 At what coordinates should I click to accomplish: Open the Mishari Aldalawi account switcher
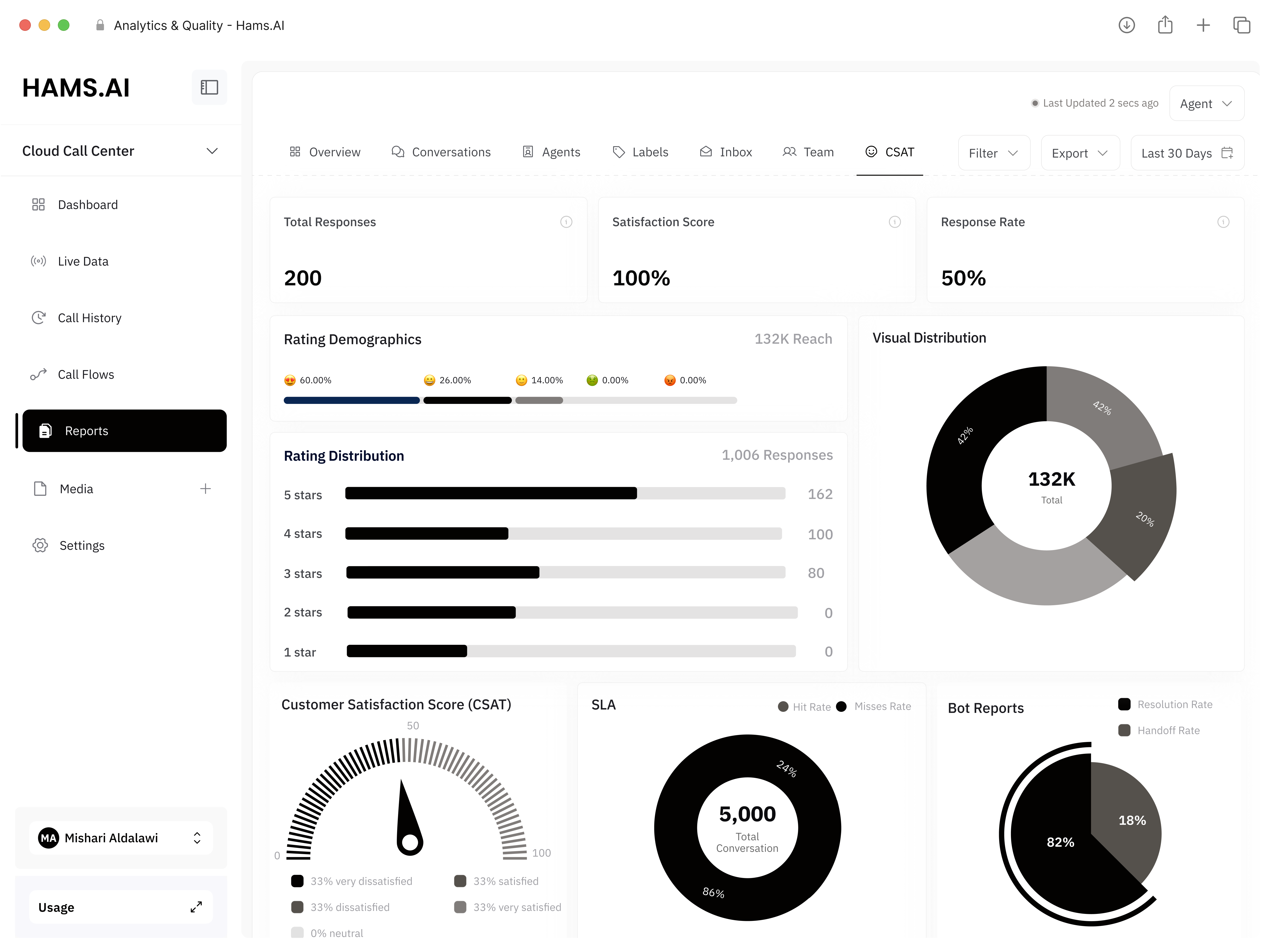point(121,838)
